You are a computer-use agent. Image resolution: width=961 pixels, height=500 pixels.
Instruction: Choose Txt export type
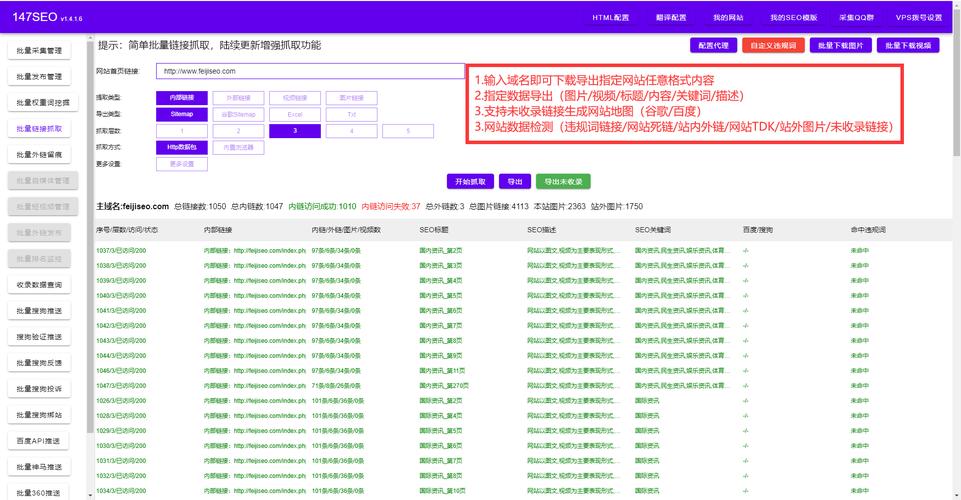[351, 115]
